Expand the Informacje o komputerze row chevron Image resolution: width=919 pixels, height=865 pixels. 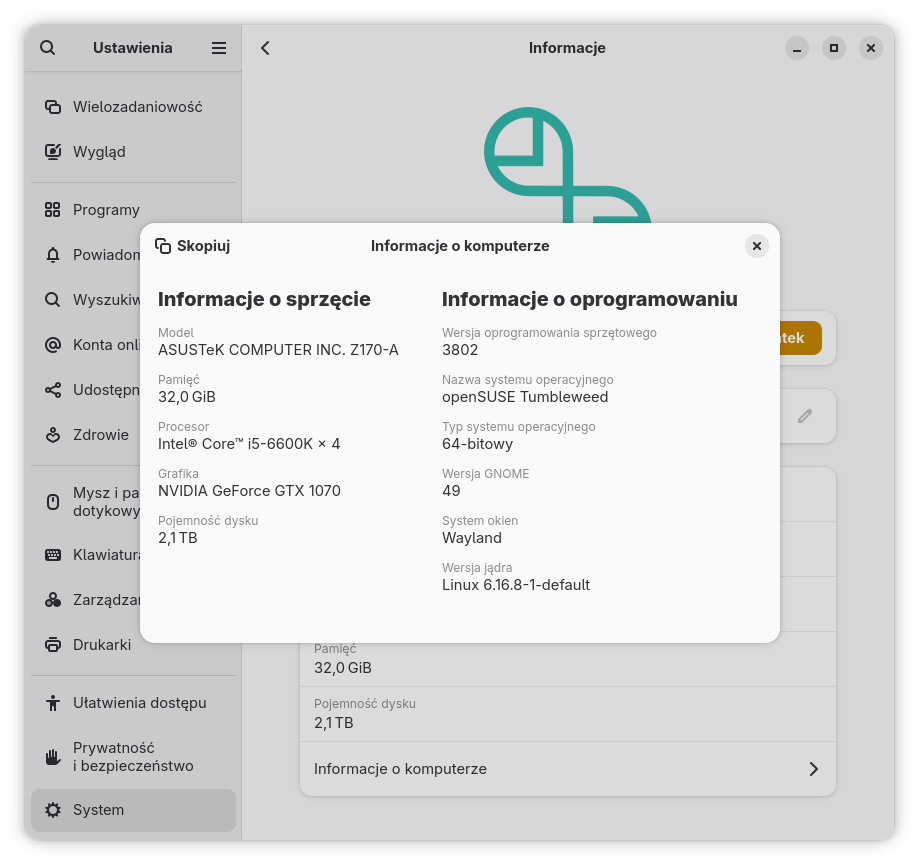click(814, 769)
